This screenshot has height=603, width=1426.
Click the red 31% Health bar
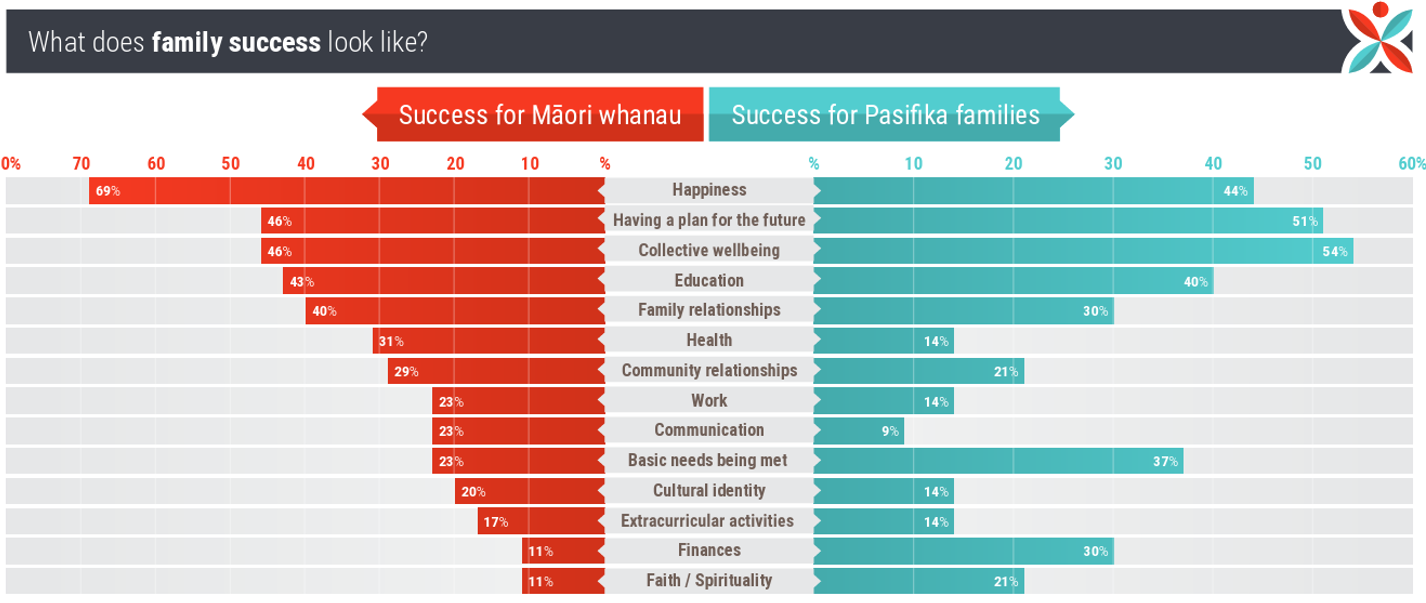tap(489, 340)
